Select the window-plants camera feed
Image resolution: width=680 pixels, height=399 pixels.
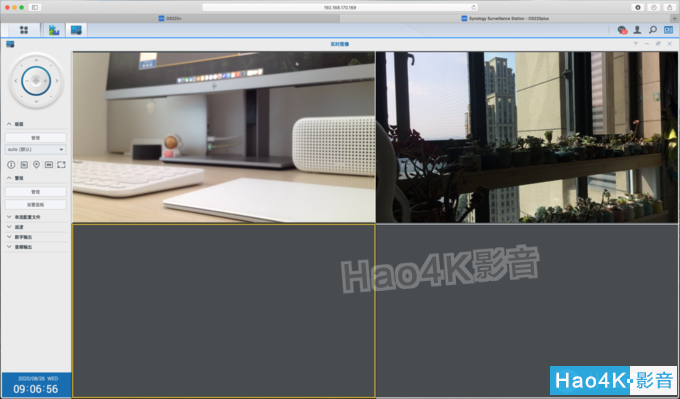(526, 137)
